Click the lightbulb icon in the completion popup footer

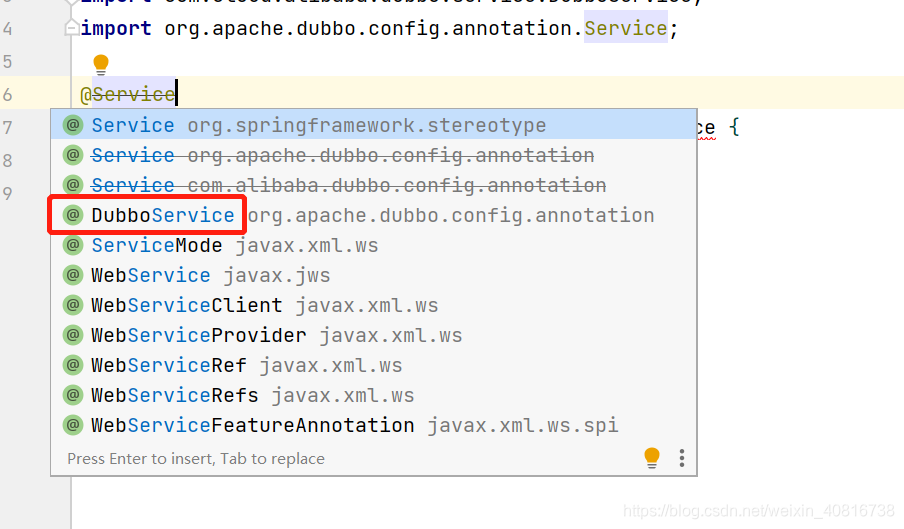pos(652,458)
